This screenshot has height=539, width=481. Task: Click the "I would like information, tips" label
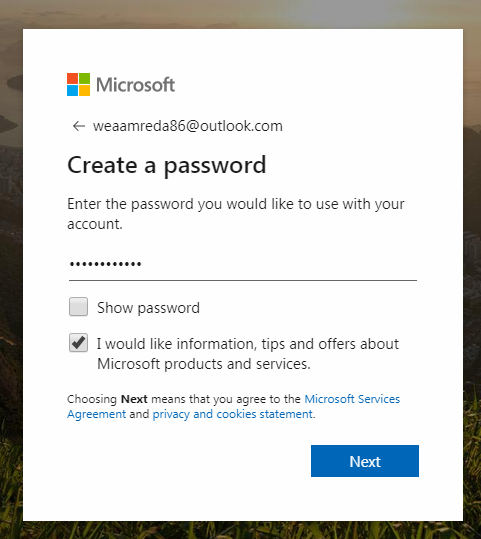click(x=248, y=354)
